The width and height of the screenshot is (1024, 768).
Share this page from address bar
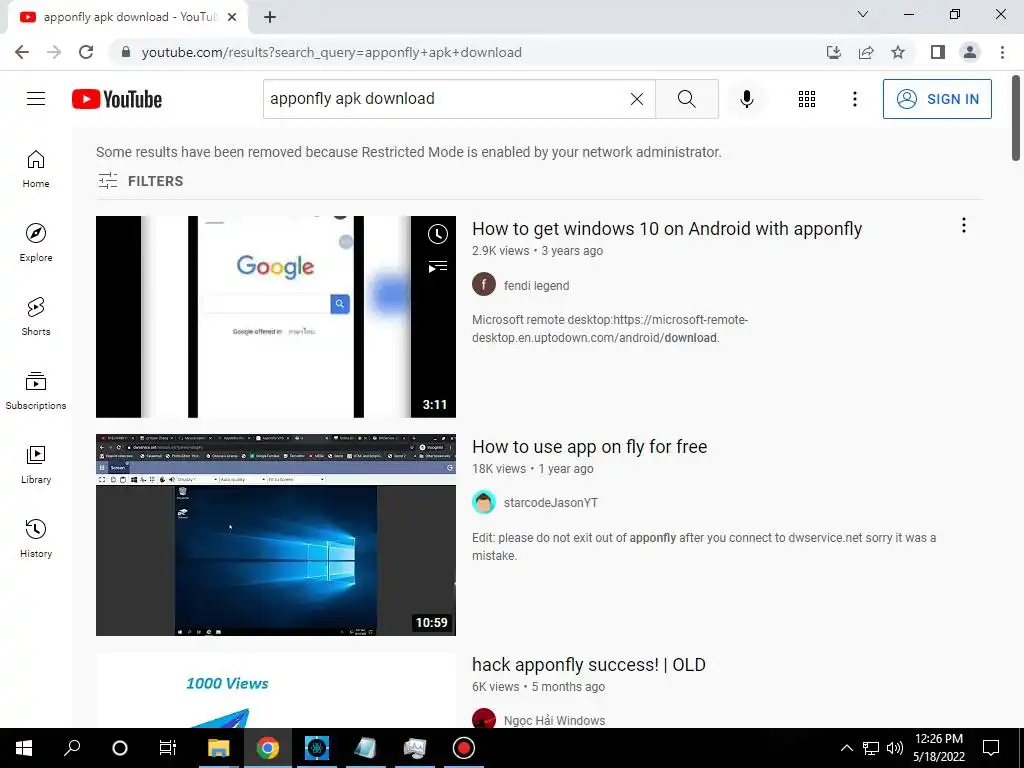coord(866,52)
